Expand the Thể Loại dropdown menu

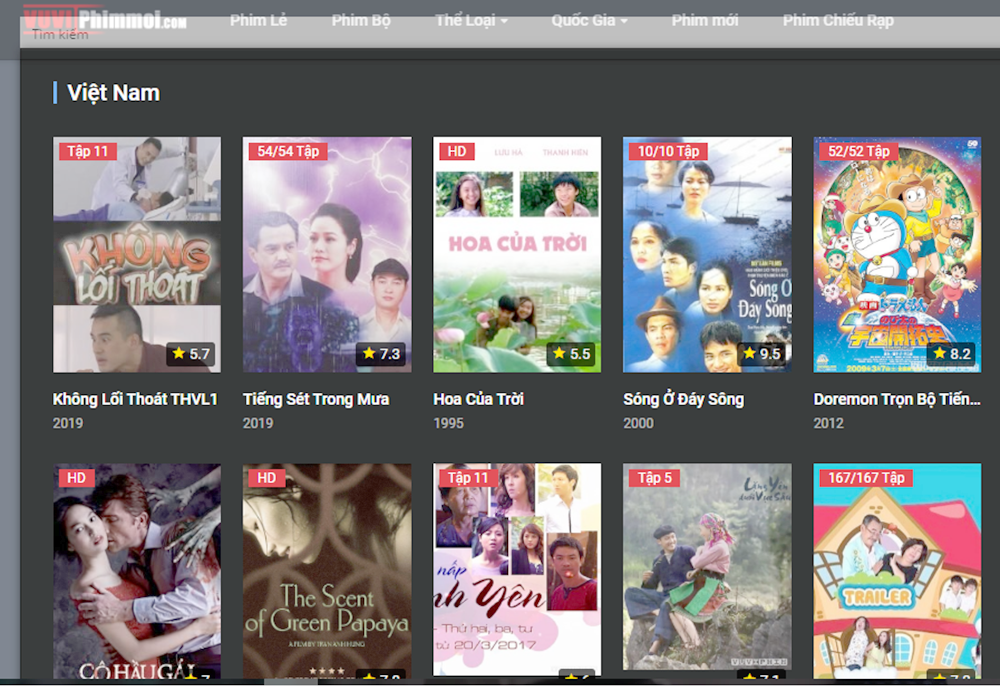(x=471, y=21)
